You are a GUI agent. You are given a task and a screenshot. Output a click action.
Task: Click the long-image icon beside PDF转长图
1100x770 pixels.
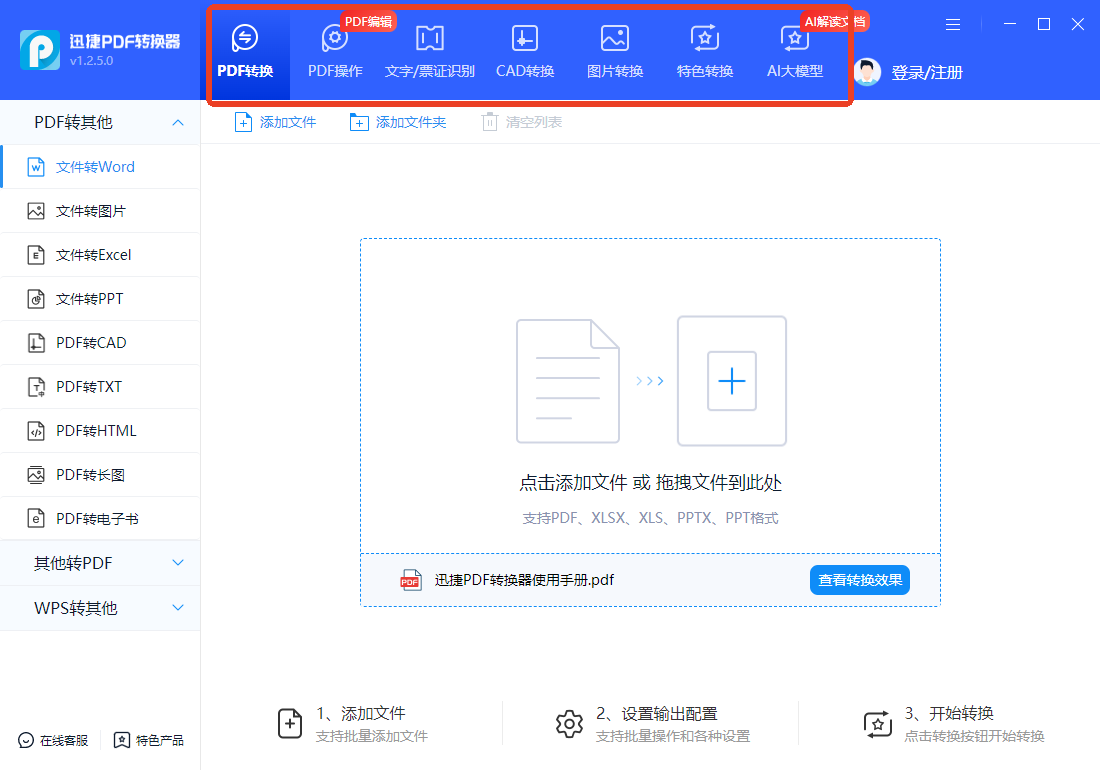coord(36,475)
